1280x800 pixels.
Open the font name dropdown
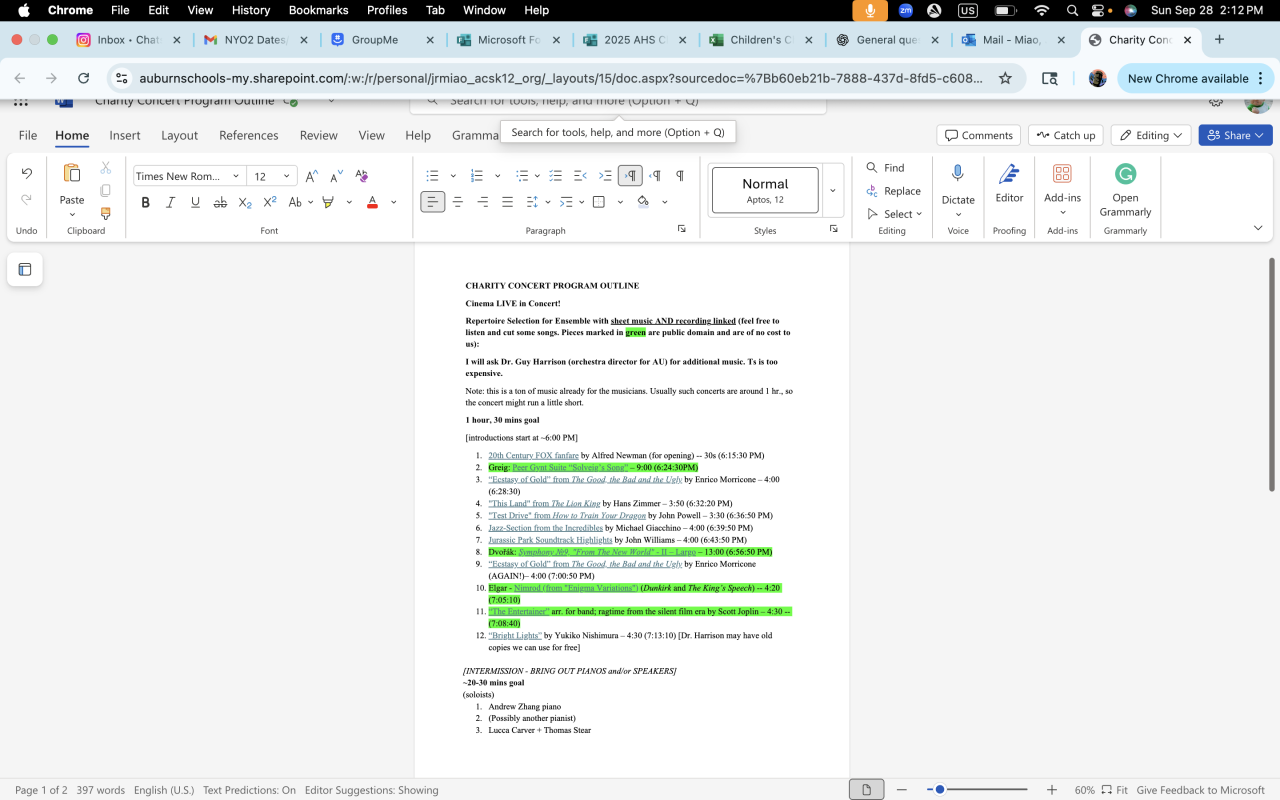pyautogui.click(x=236, y=176)
